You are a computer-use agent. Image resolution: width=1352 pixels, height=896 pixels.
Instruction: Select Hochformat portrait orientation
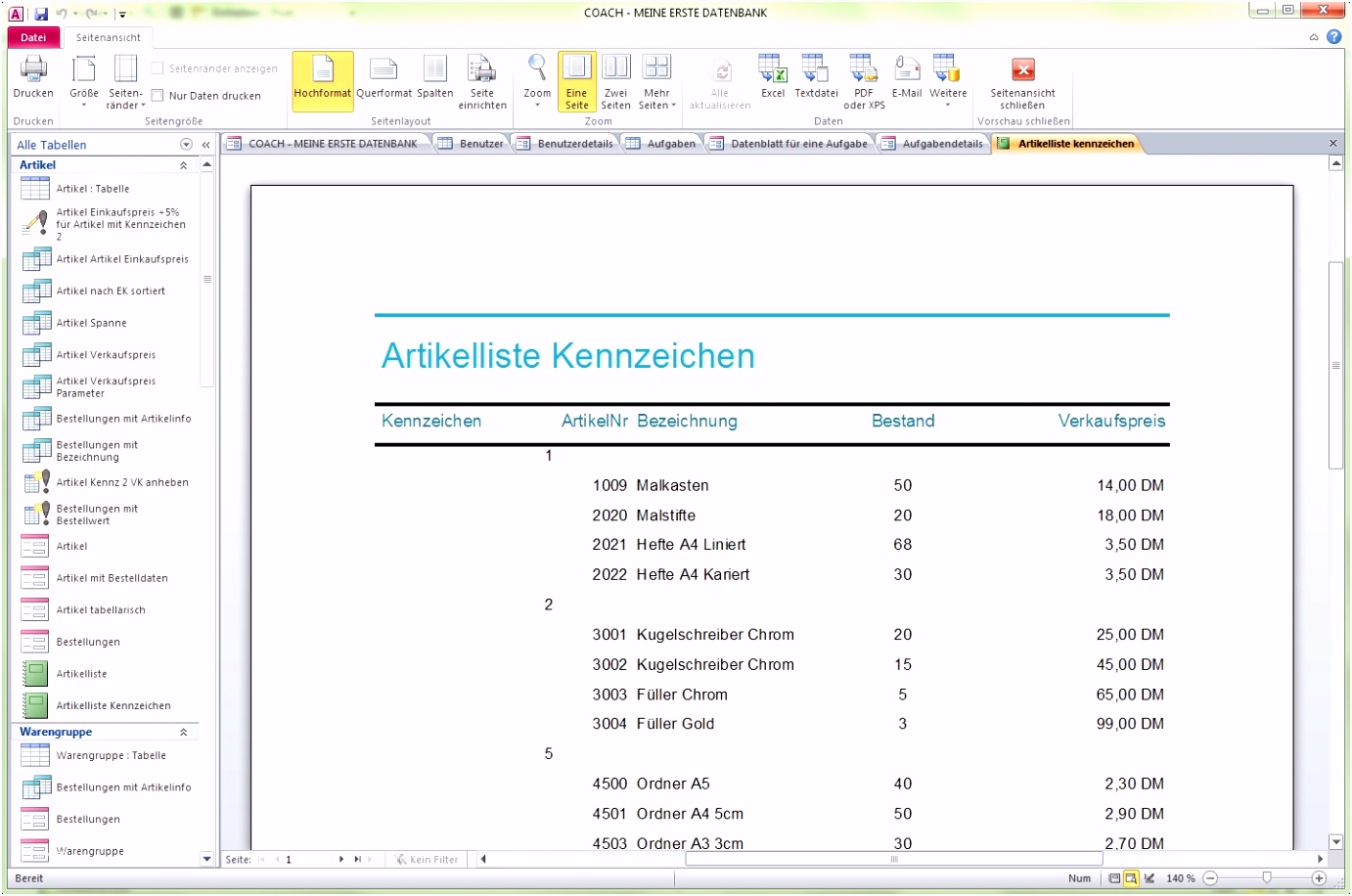point(323,81)
